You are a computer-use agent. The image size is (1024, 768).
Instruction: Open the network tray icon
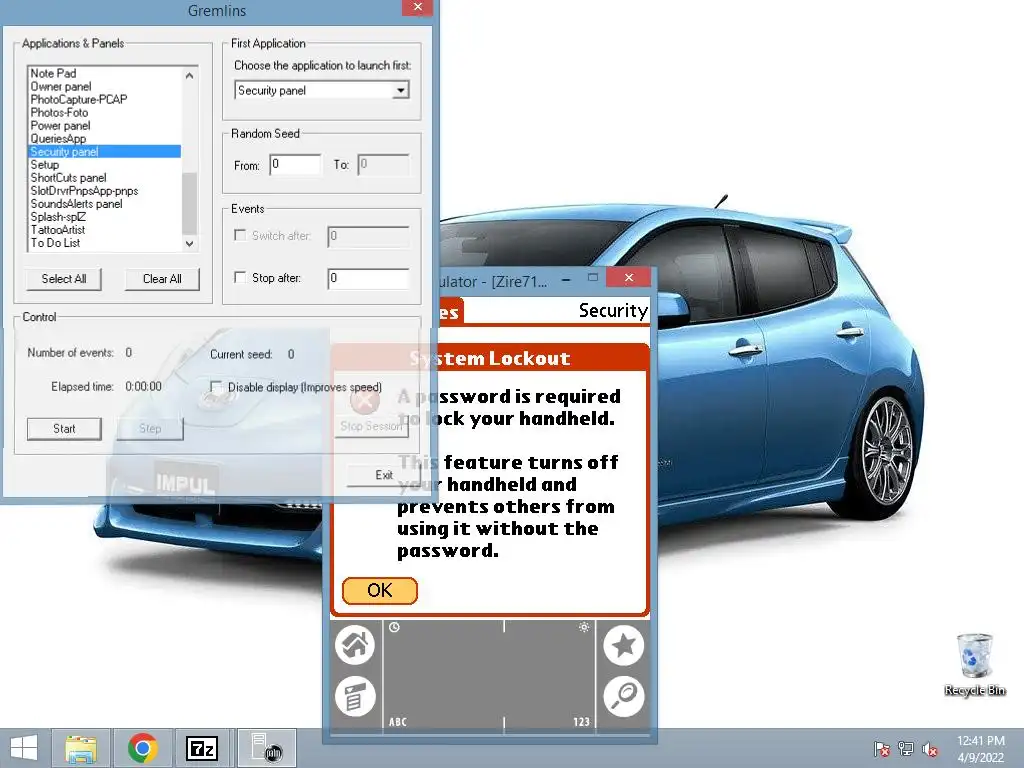906,749
